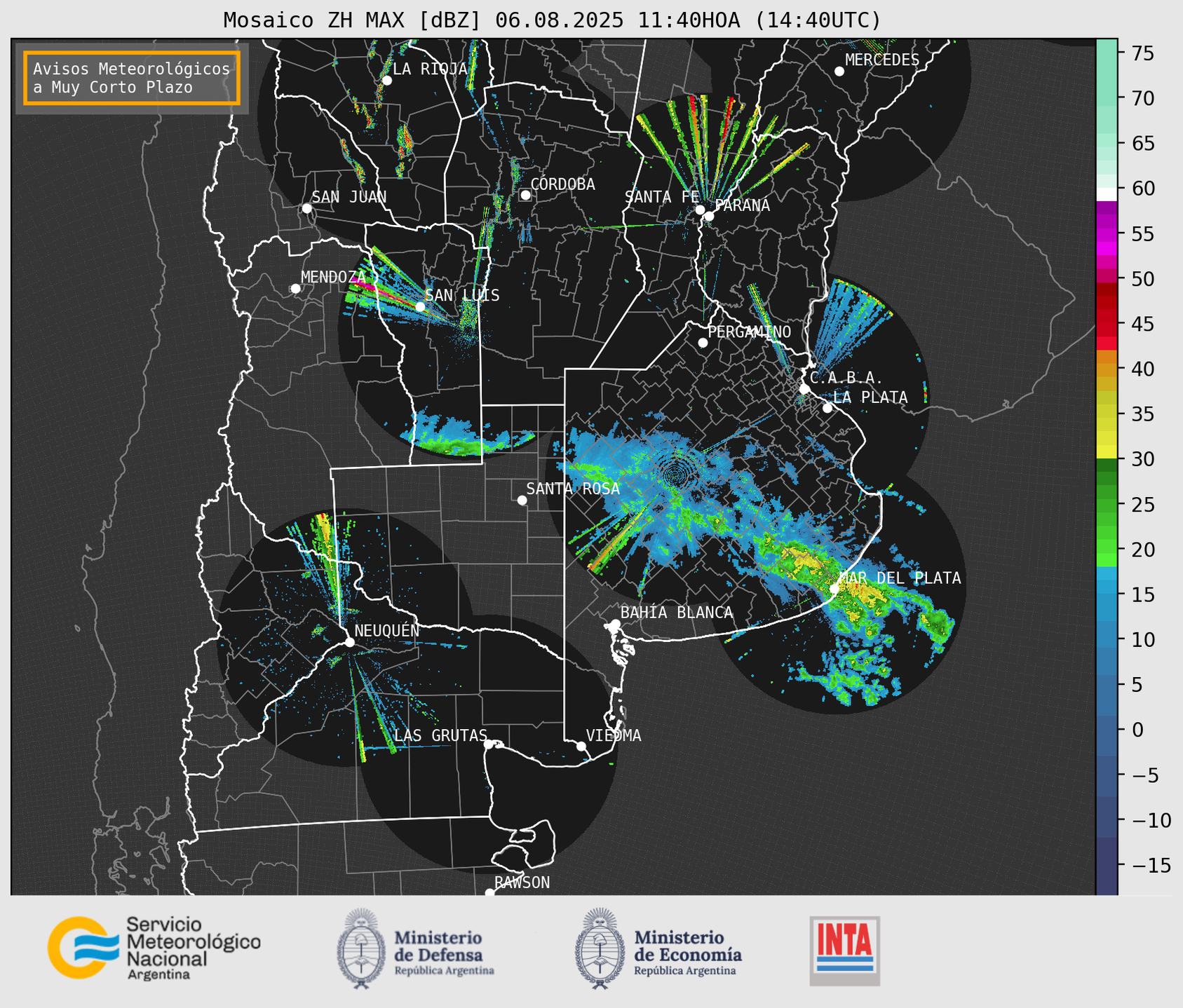Viewport: 1183px width, 1008px height.
Task: Click the SAN LUIS city marker dot
Action: pos(420,306)
